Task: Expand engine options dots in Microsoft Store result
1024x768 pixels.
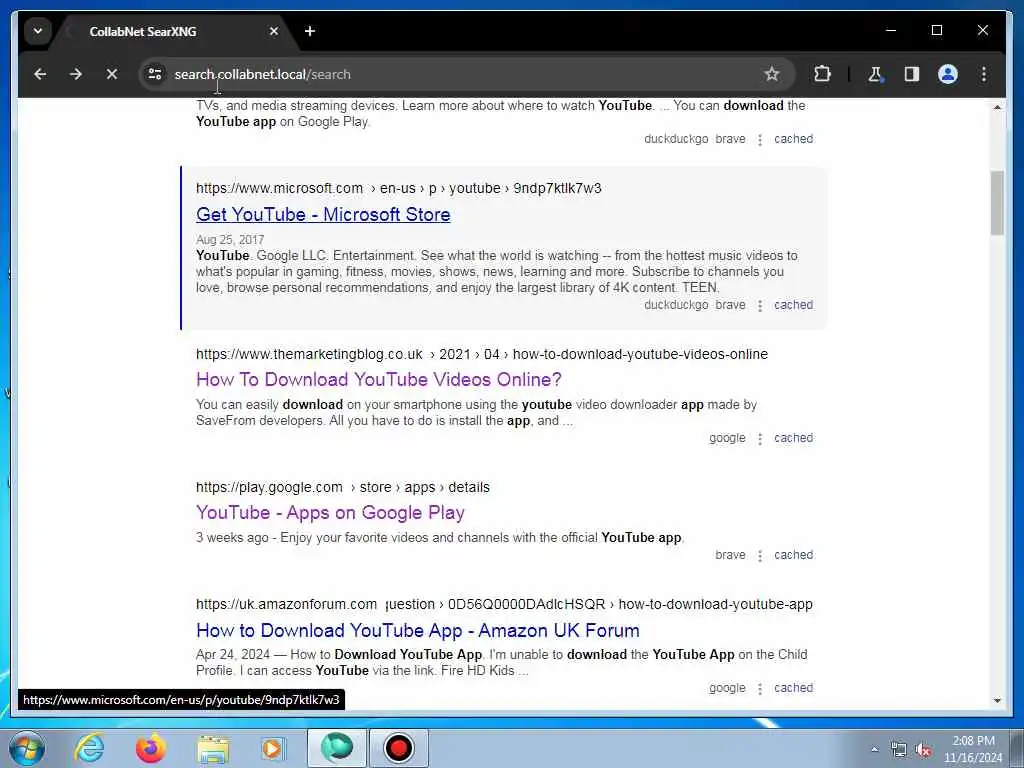Action: (760, 306)
